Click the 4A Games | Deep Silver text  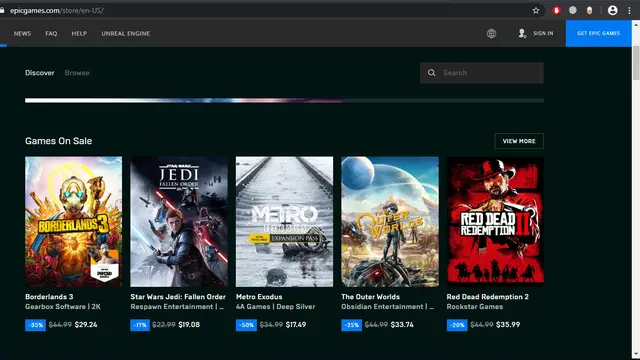click(276, 307)
